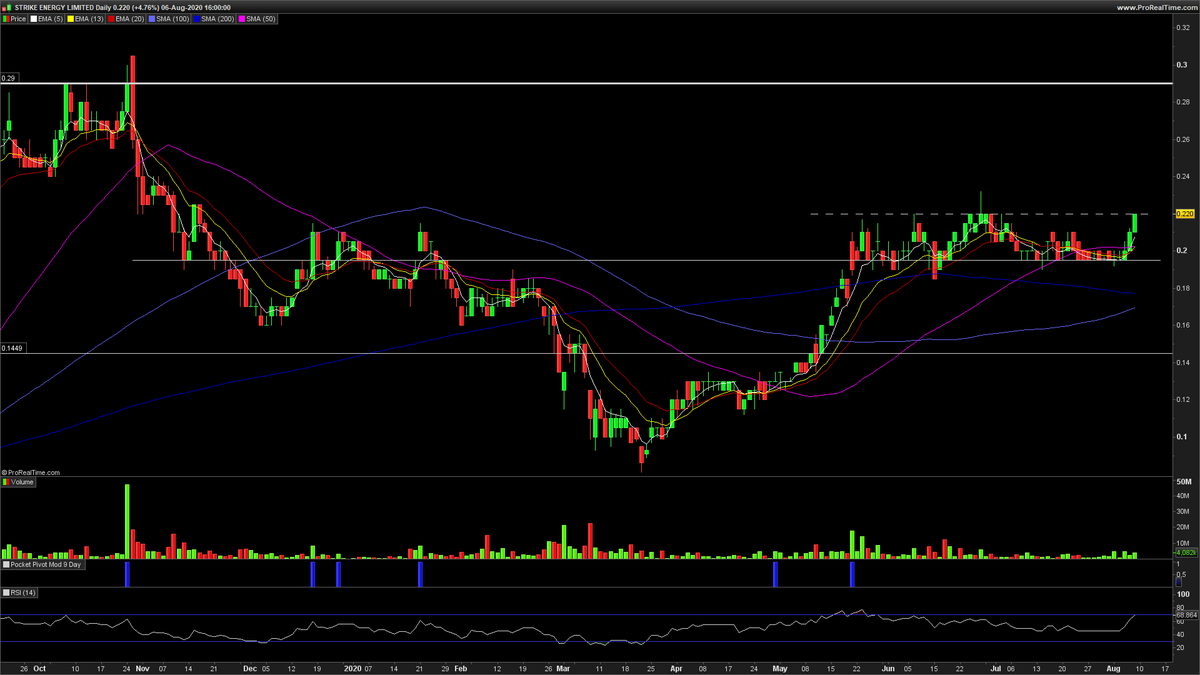This screenshot has height=675, width=1200.
Task: Click the 4,082k volume value tag
Action: tap(1185, 553)
